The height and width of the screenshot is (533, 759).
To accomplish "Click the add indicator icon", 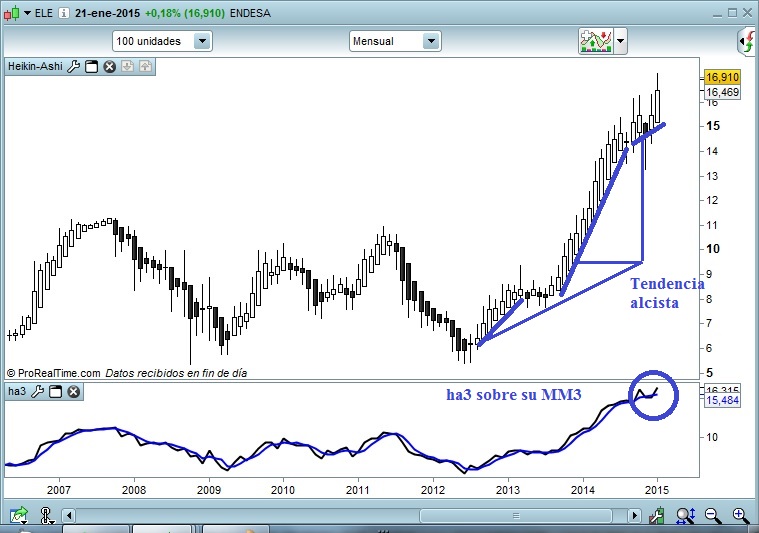I will click(x=596, y=41).
